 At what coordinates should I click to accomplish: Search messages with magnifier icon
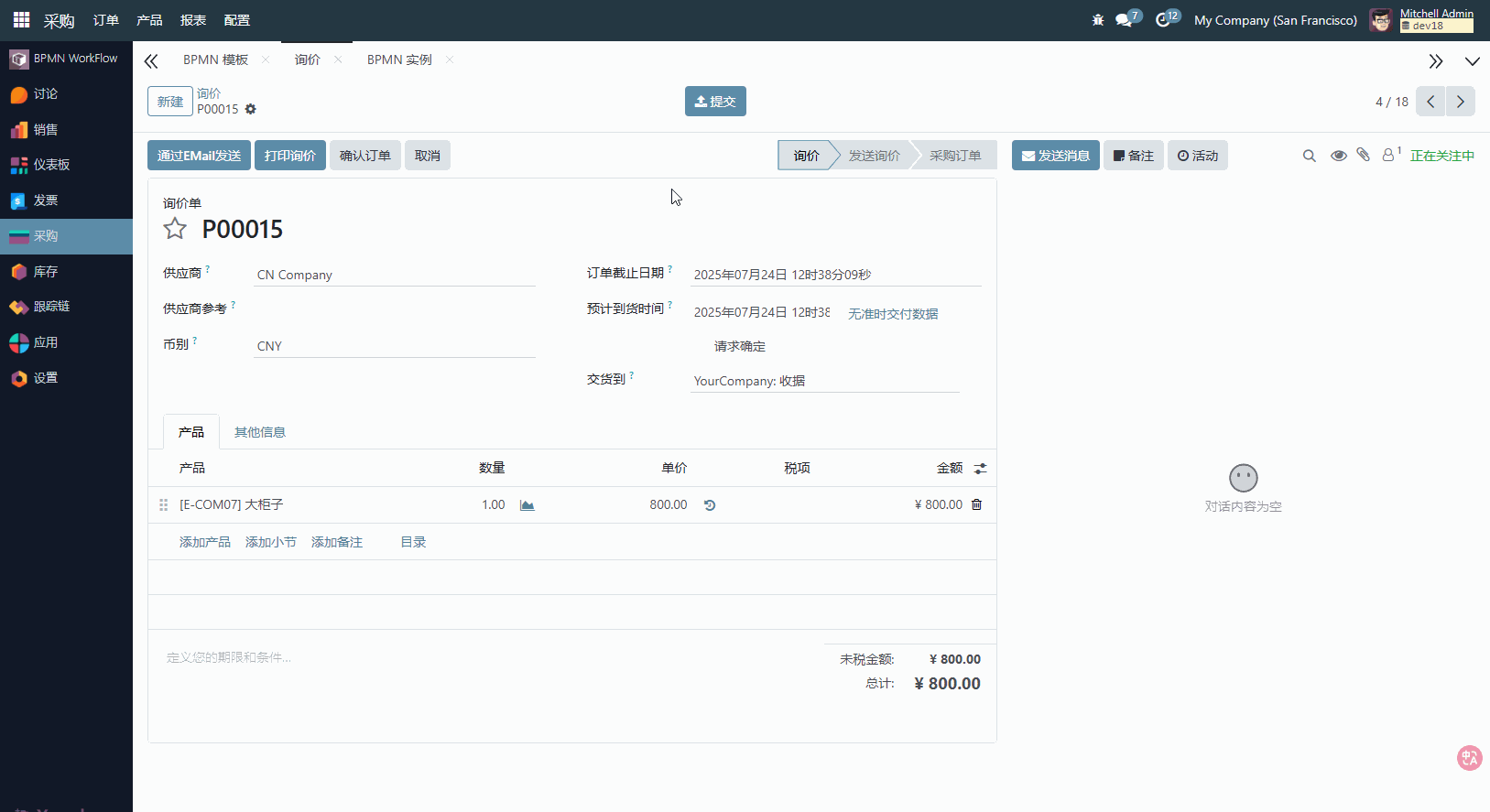pos(1310,156)
